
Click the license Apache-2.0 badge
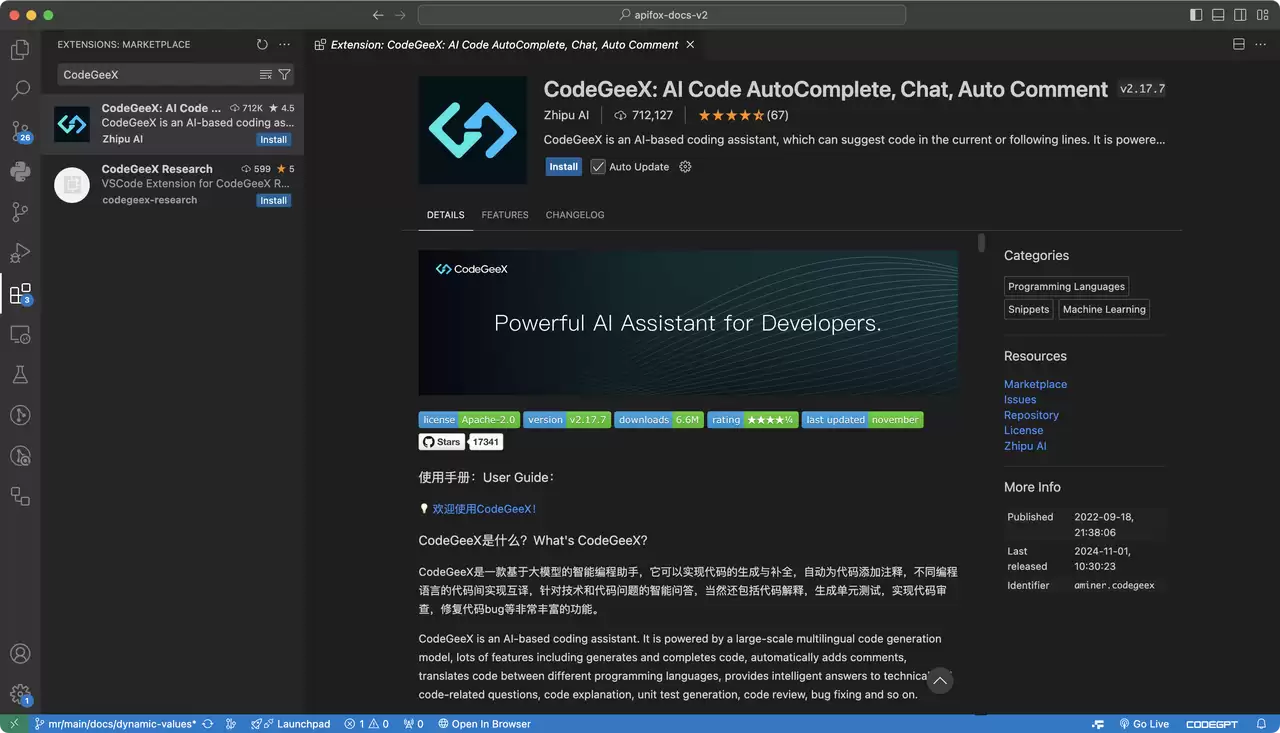tap(469, 420)
